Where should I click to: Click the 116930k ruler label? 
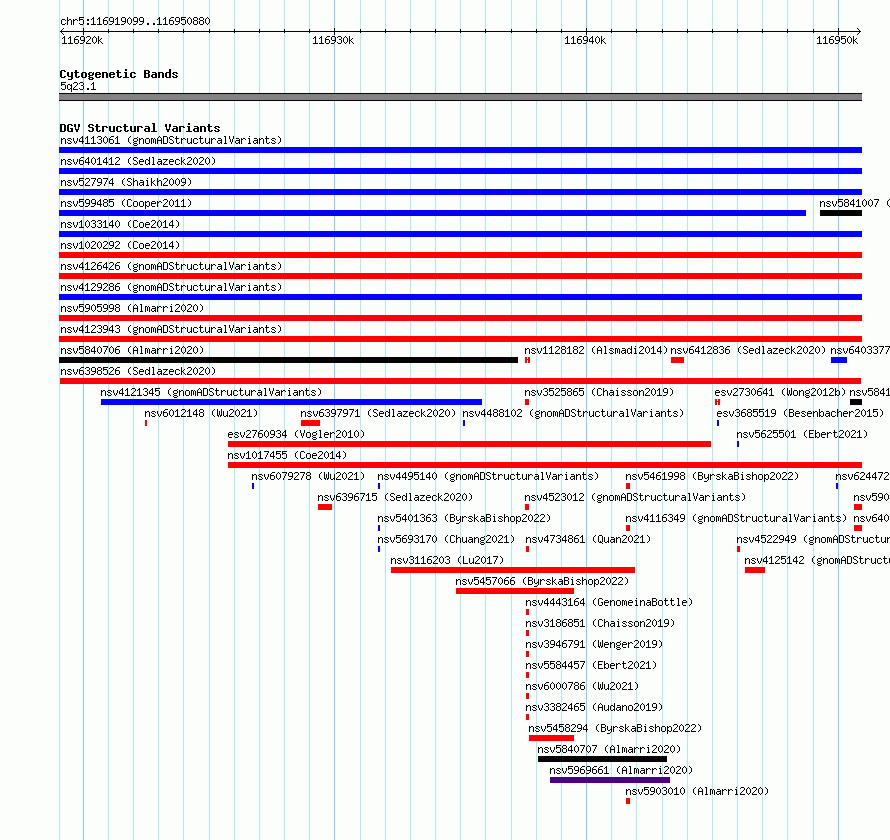333,40
